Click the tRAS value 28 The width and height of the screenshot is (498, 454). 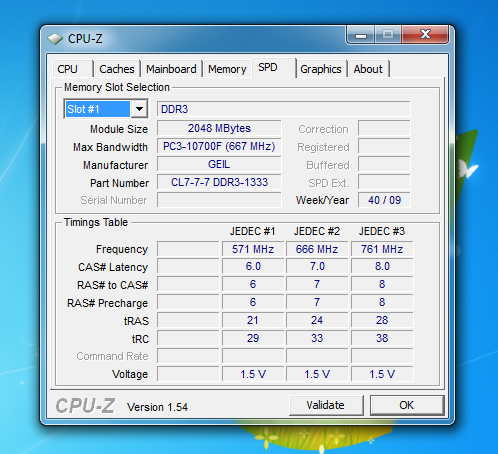point(382,320)
